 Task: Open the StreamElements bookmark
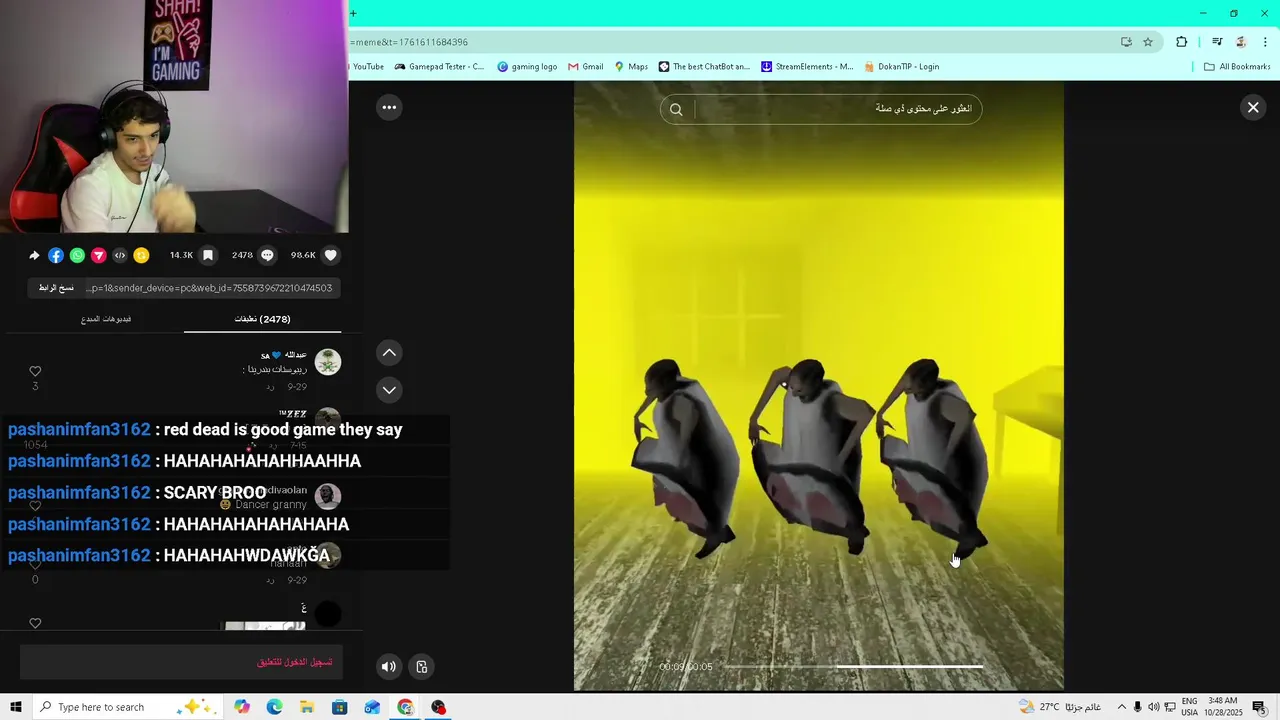point(807,67)
